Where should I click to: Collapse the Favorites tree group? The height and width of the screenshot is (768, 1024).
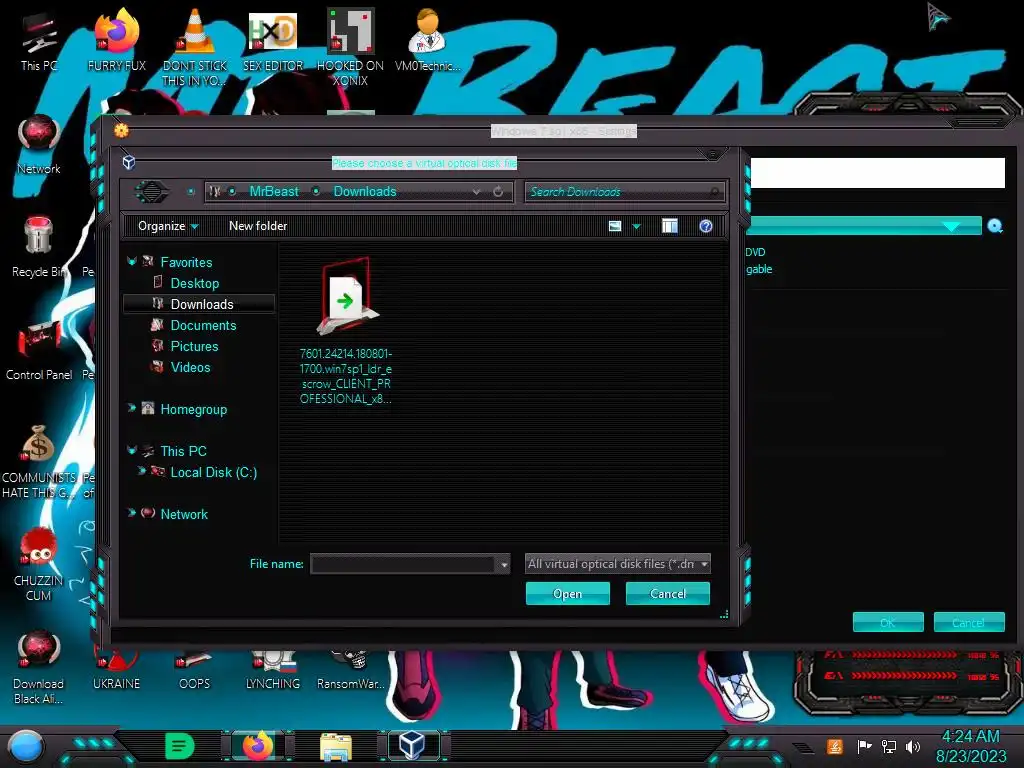(x=131, y=261)
